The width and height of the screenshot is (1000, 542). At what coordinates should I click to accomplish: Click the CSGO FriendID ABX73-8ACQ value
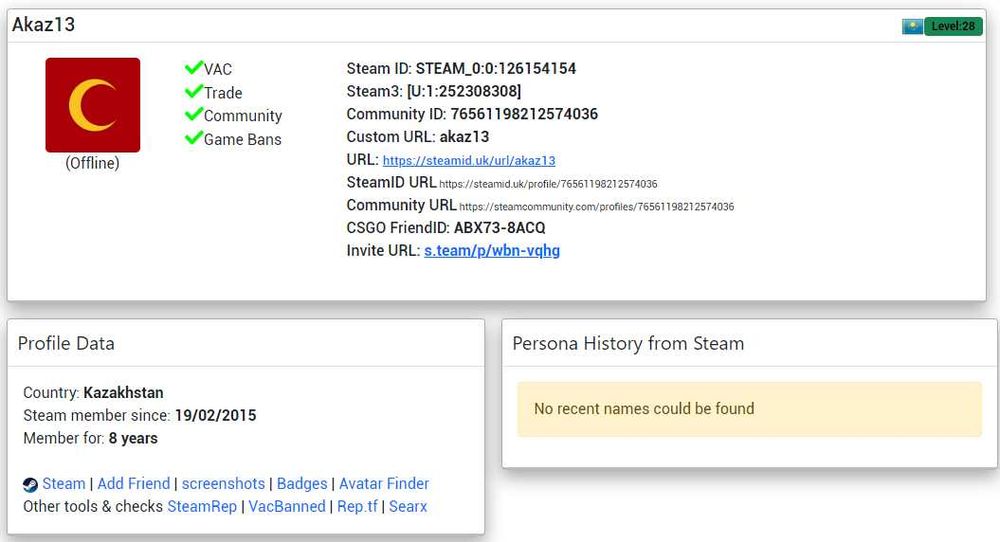pyautogui.click(x=499, y=228)
